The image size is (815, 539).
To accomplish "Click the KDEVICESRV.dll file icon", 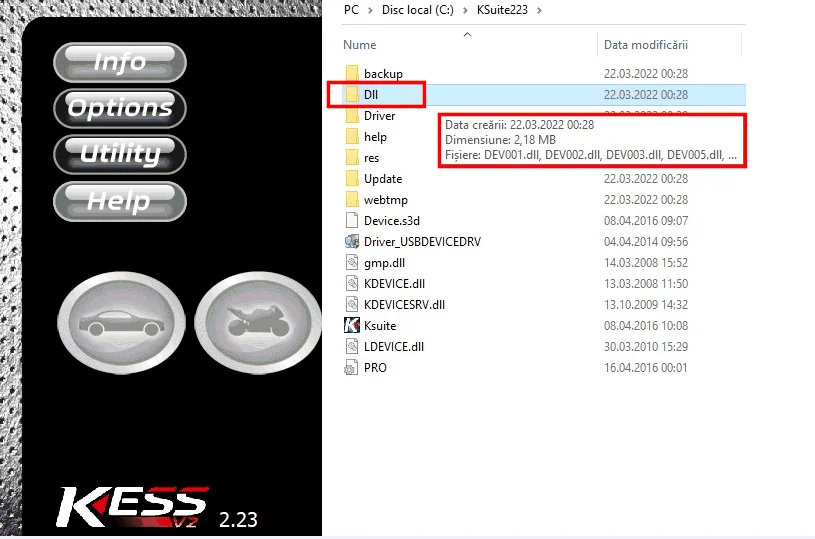I will click(352, 304).
